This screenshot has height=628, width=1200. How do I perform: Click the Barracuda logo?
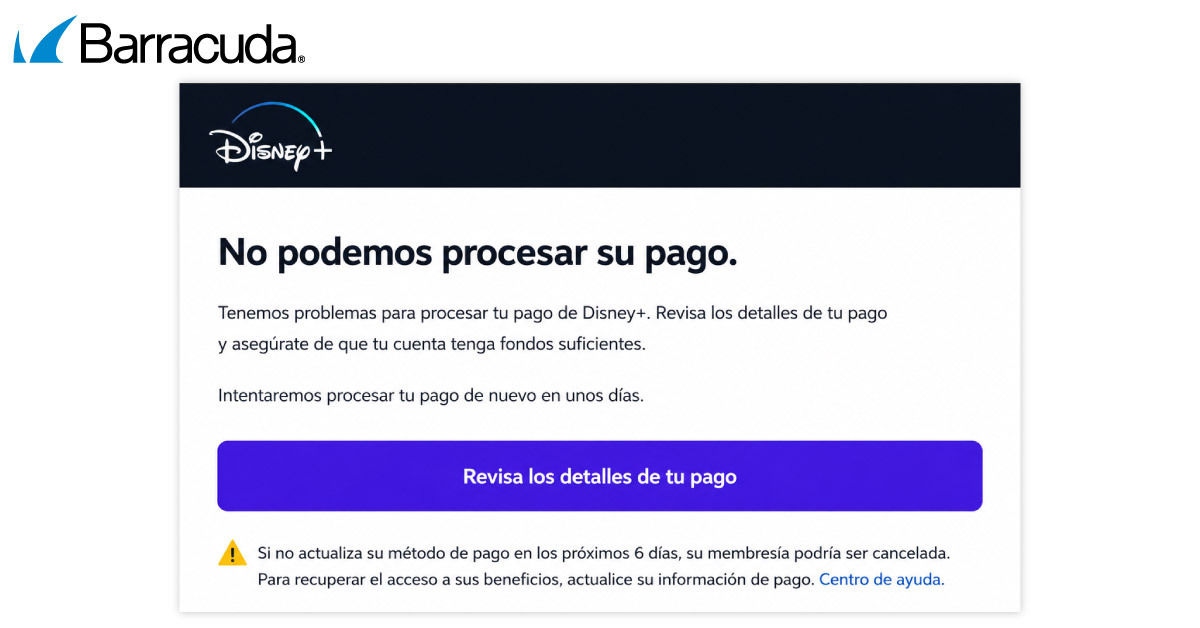(159, 40)
